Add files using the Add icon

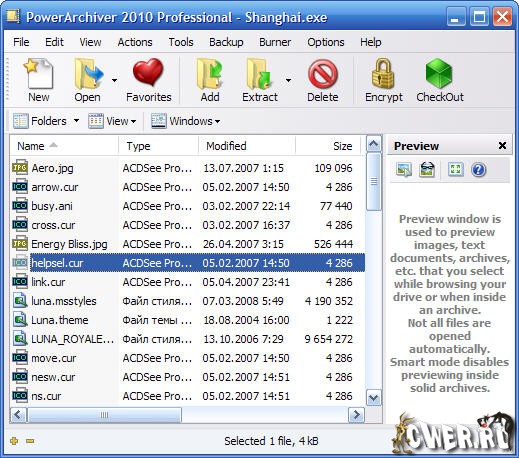209,74
